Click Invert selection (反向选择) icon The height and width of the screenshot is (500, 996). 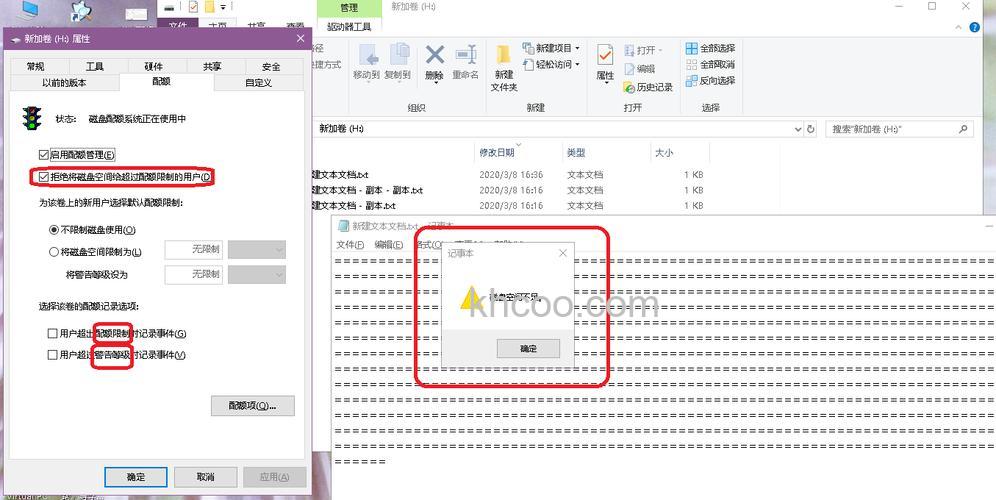point(692,81)
